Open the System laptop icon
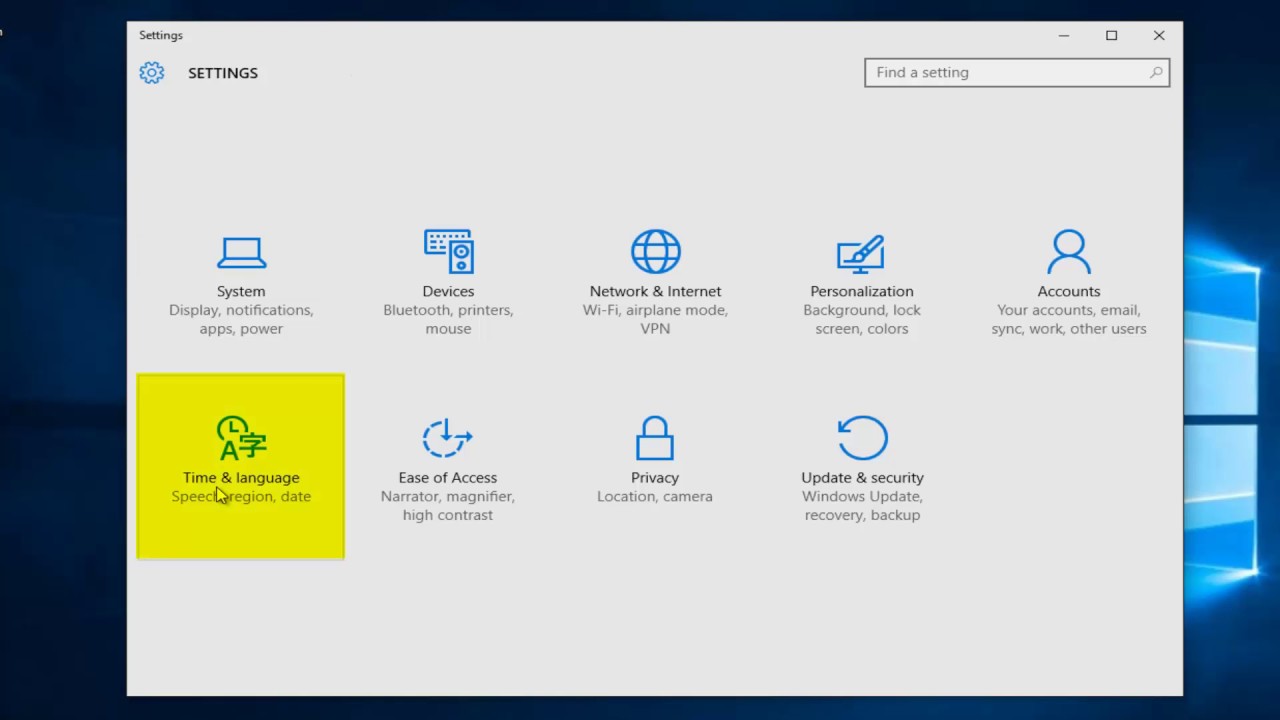Image resolution: width=1280 pixels, height=720 pixels. point(241,253)
